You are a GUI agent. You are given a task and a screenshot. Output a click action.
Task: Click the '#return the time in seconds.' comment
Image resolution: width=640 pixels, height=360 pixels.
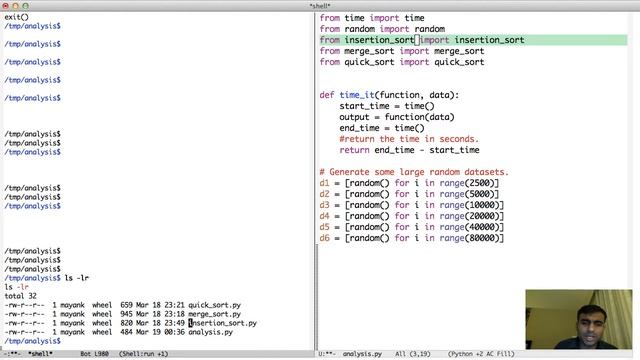[x=409, y=139]
